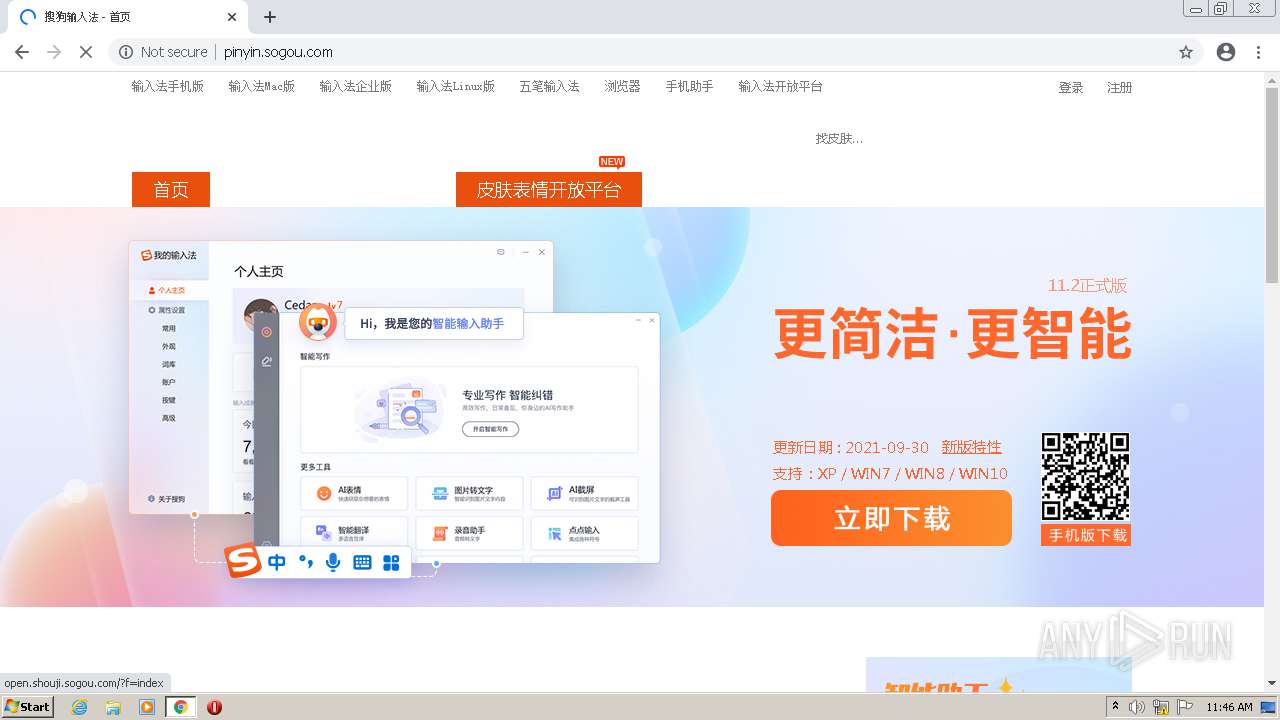The width and height of the screenshot is (1280, 720).
Task: Bookmark this page with the star icon
Action: [1186, 52]
